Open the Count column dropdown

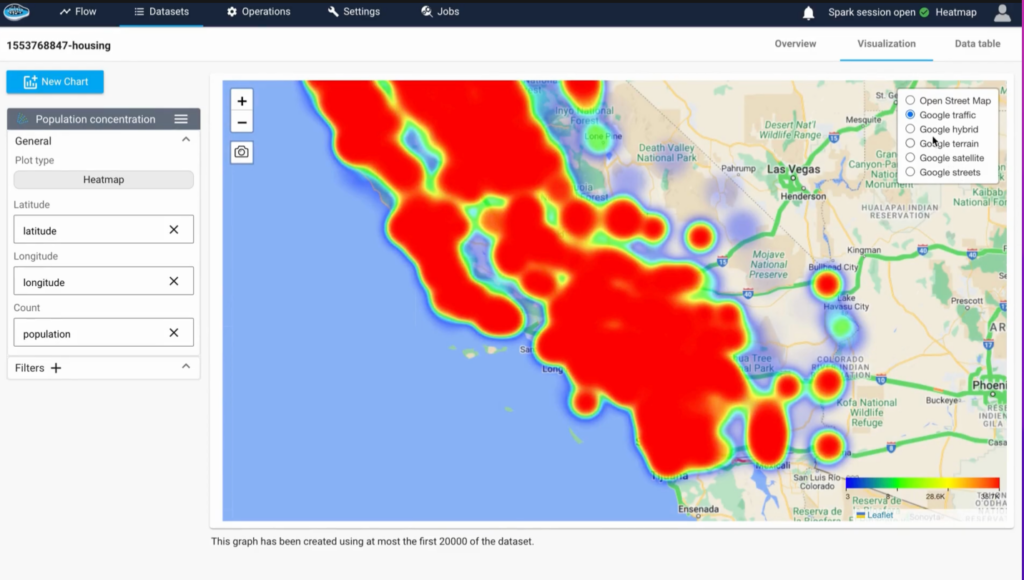coord(104,333)
